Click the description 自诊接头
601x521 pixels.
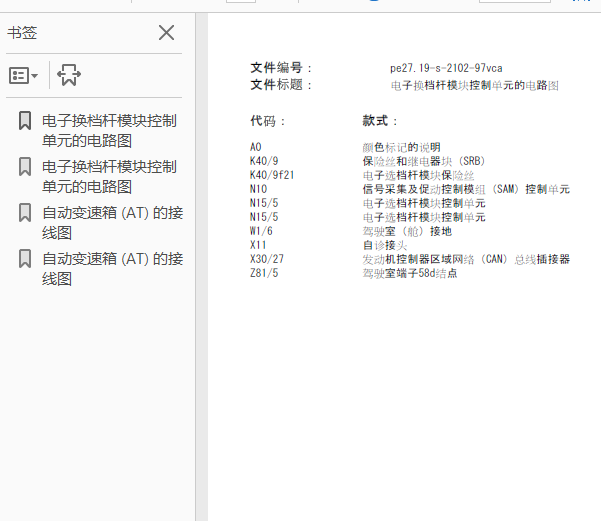[x=384, y=245]
